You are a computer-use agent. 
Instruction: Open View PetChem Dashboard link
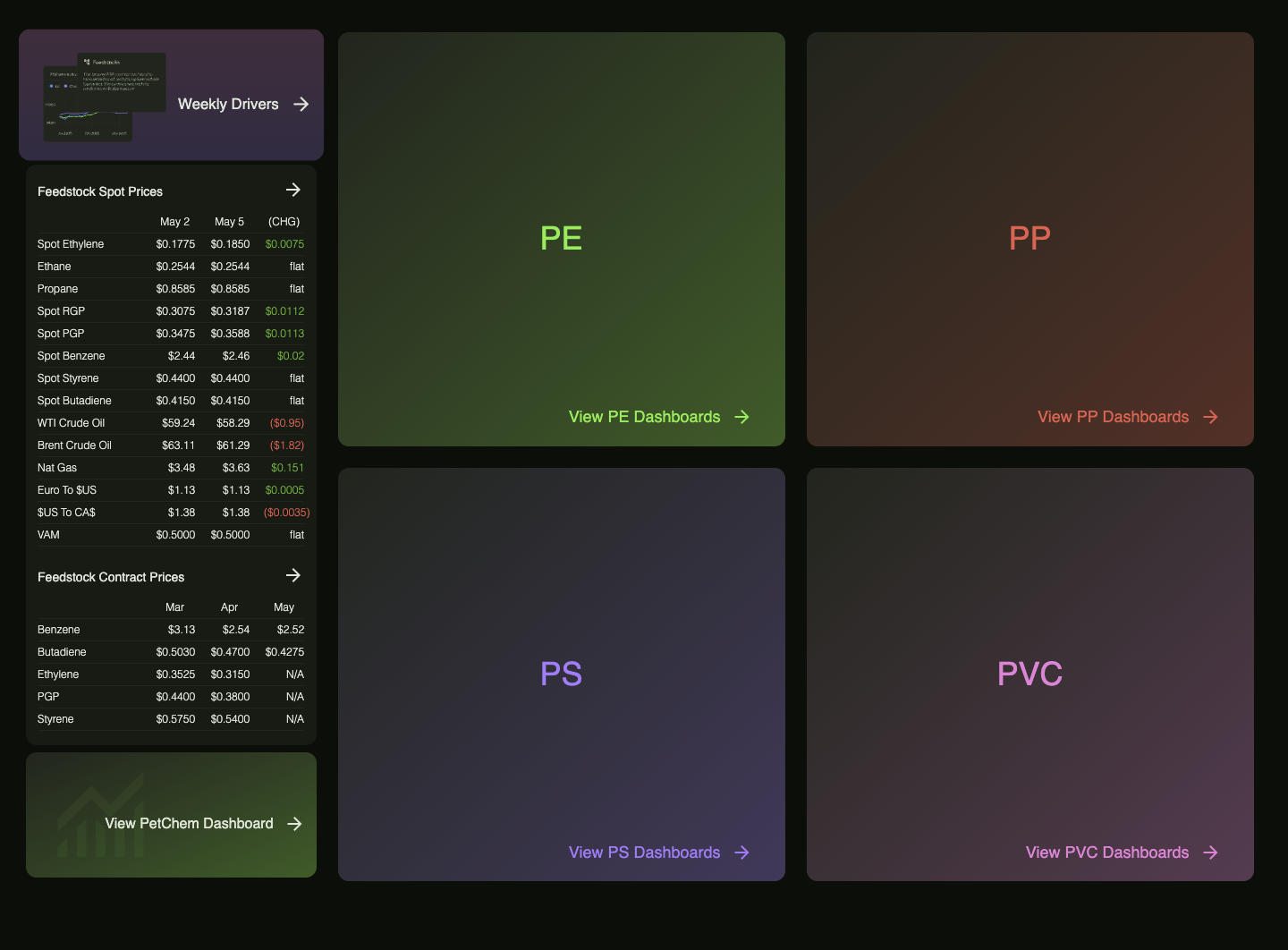[x=189, y=824]
